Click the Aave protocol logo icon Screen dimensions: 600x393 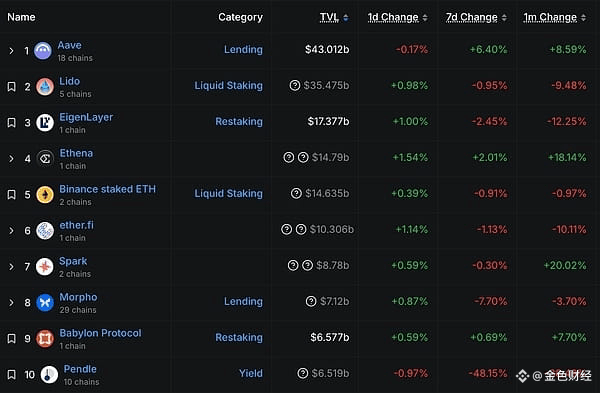(x=43, y=51)
